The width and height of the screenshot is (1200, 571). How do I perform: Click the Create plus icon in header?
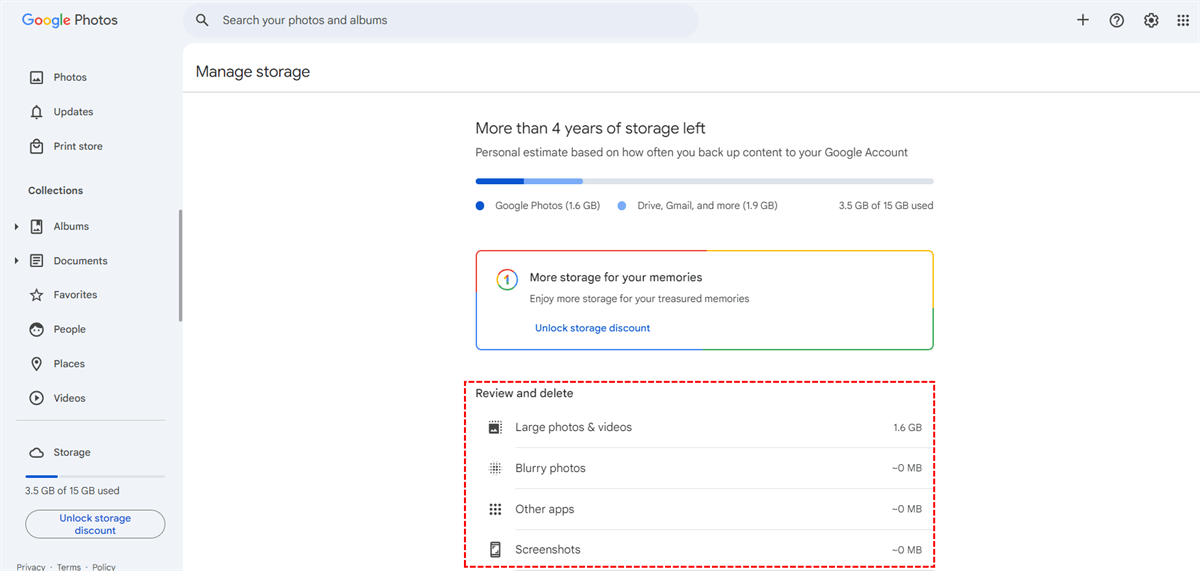tap(1082, 20)
